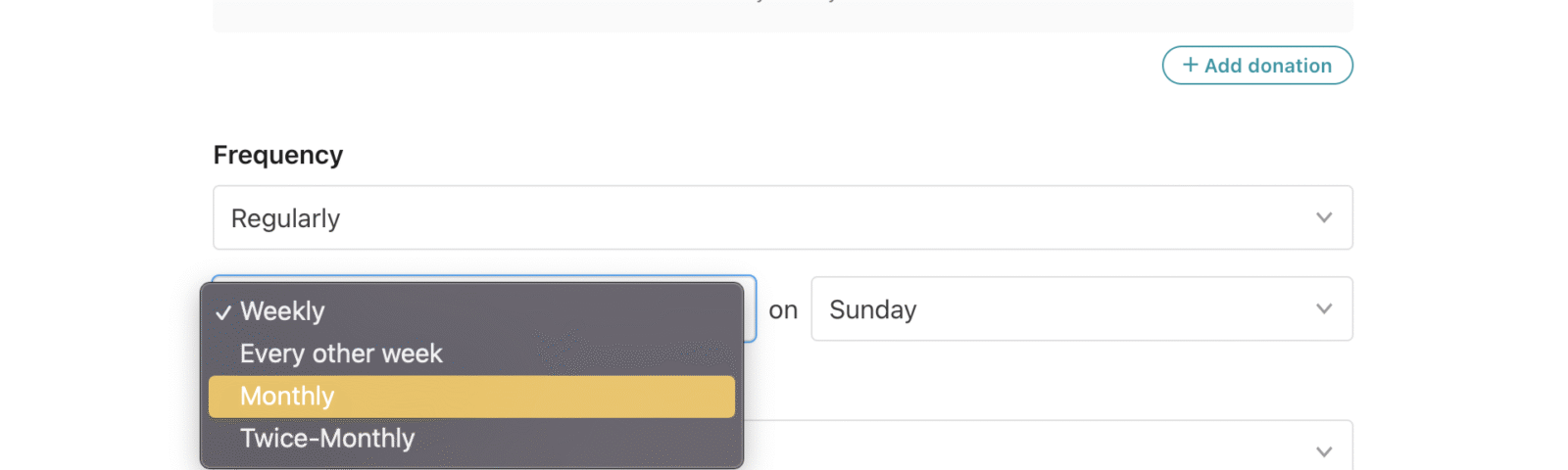Pick the Twice-Monthly option
This screenshot has width=1568, height=470.
click(327, 439)
